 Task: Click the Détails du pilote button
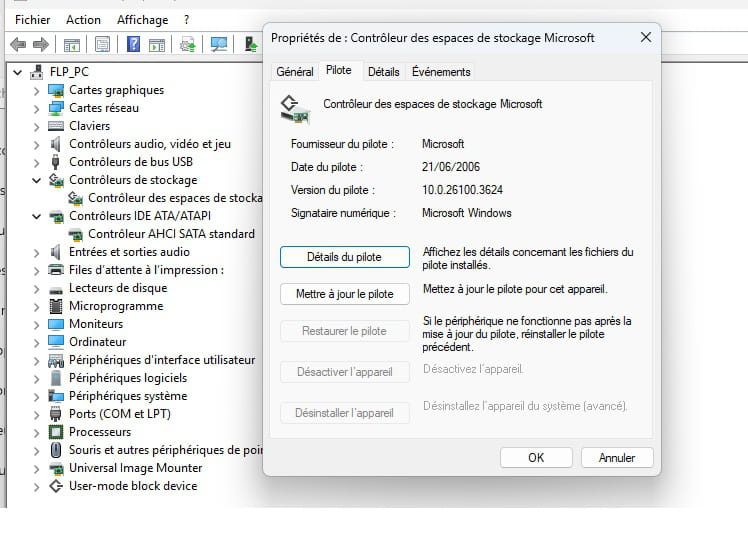(x=344, y=257)
